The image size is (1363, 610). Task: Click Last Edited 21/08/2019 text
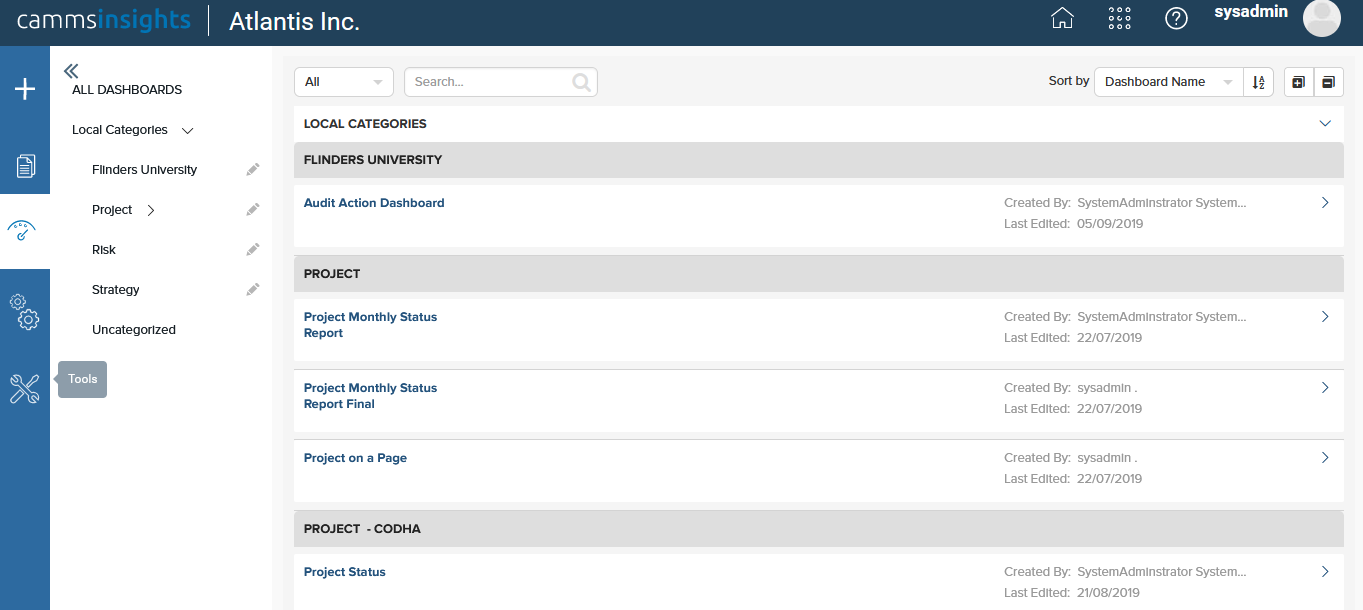1073,593
